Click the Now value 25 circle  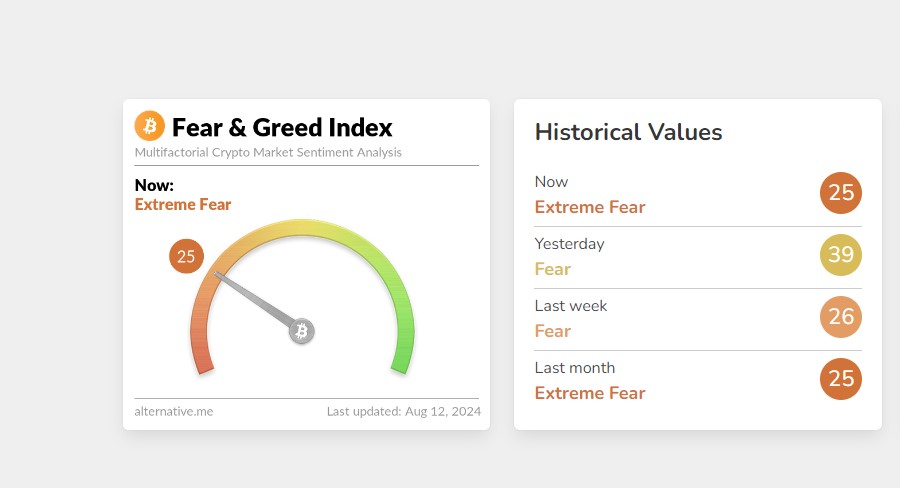pos(841,193)
